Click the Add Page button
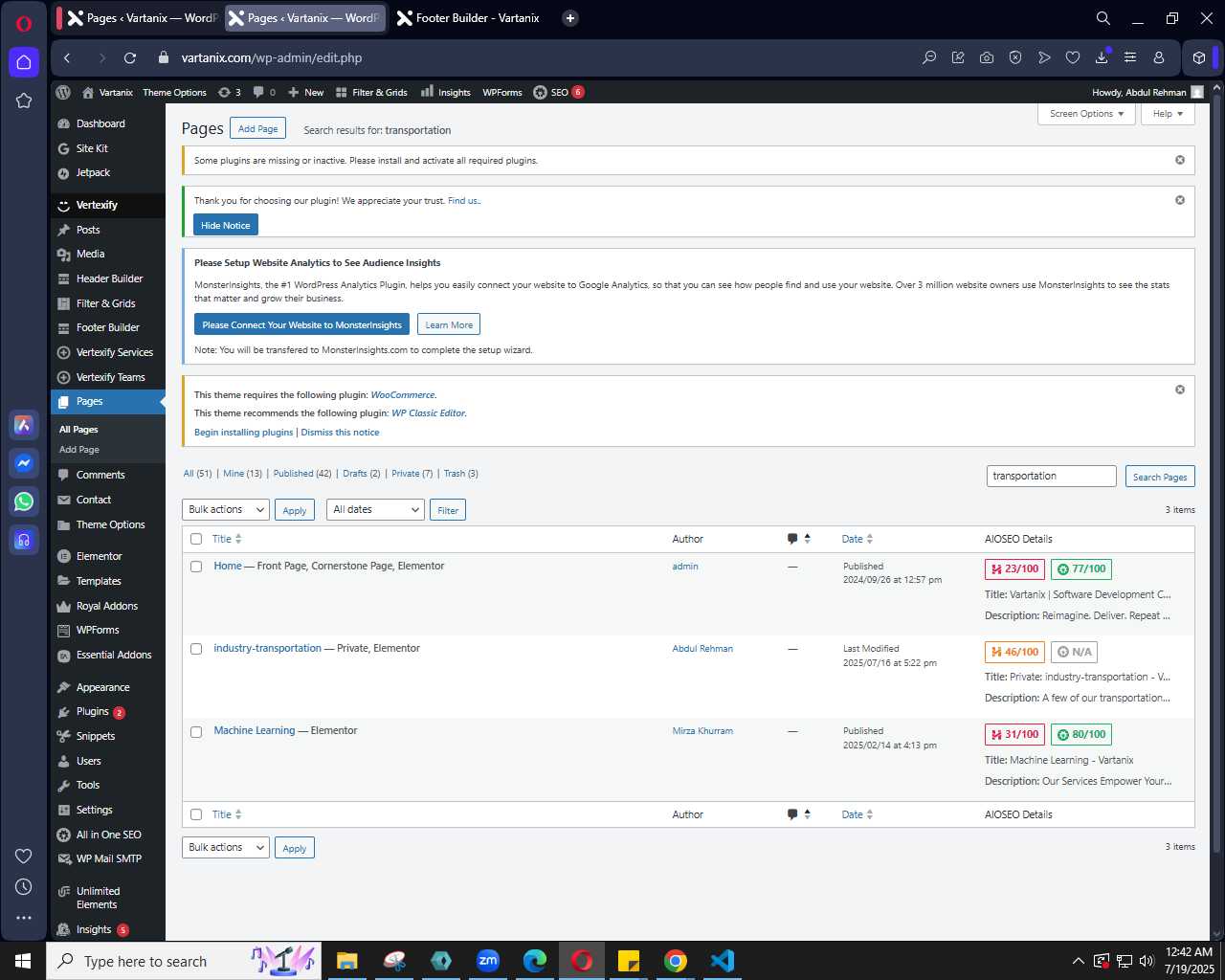This screenshot has height=980, width=1225. point(258,129)
